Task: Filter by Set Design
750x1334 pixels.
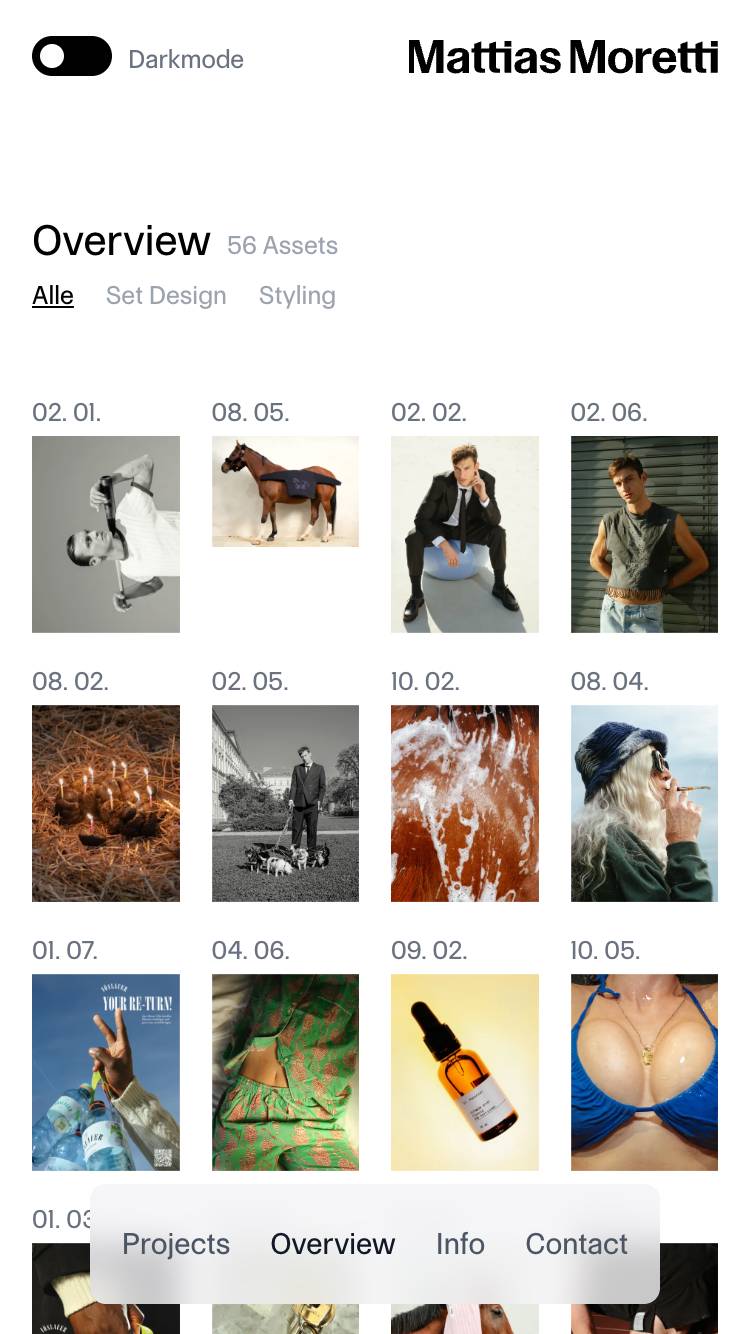Action: pos(166,296)
